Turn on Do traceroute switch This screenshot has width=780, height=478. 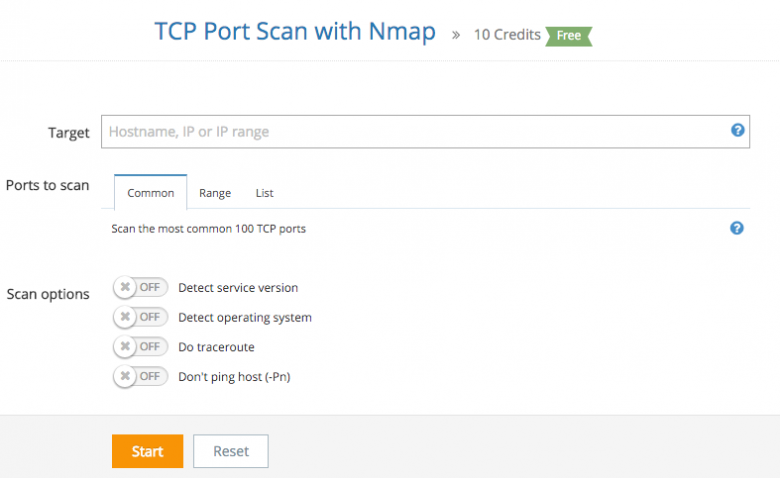(140, 347)
